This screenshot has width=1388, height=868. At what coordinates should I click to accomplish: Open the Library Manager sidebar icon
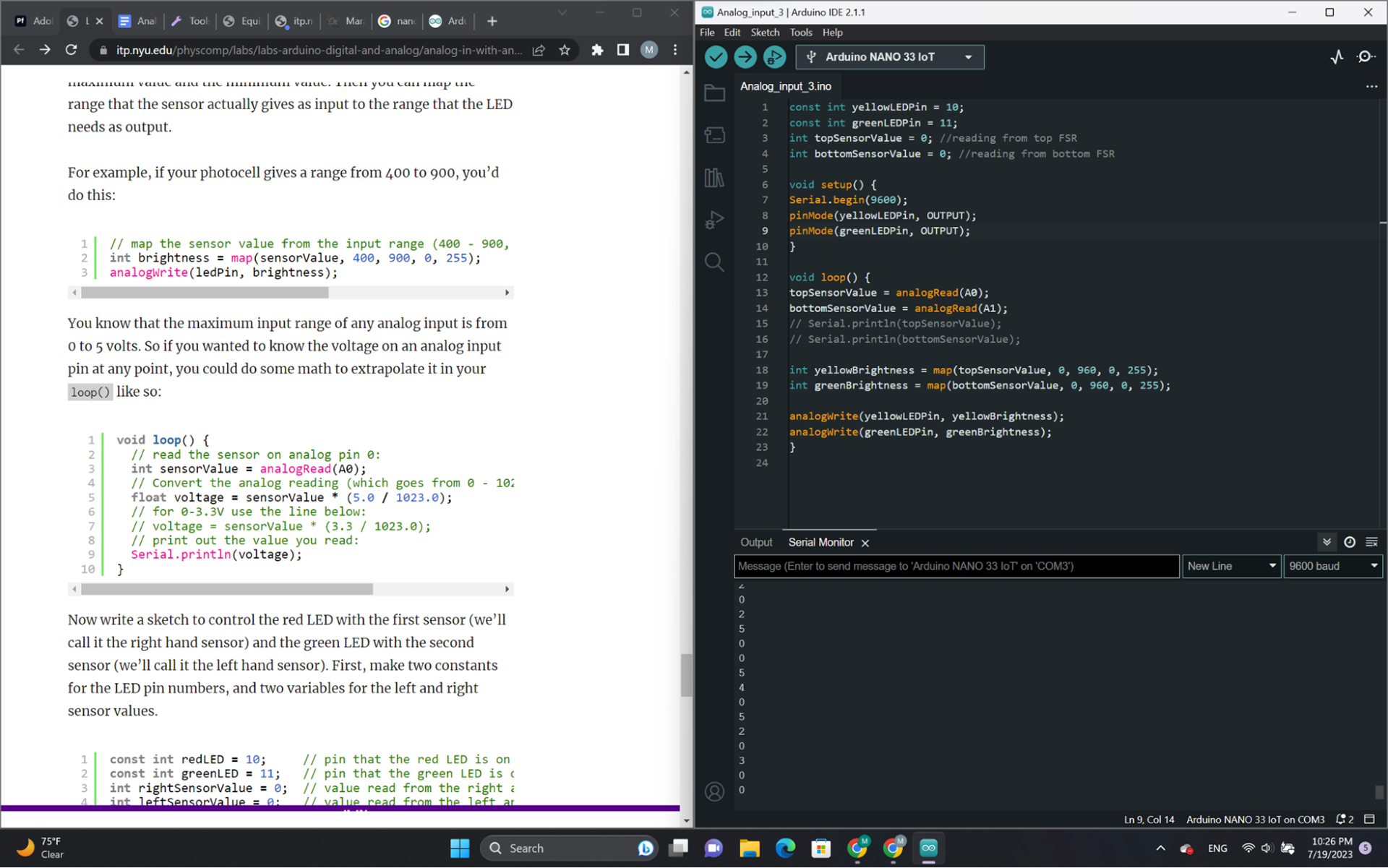pyautogui.click(x=714, y=178)
